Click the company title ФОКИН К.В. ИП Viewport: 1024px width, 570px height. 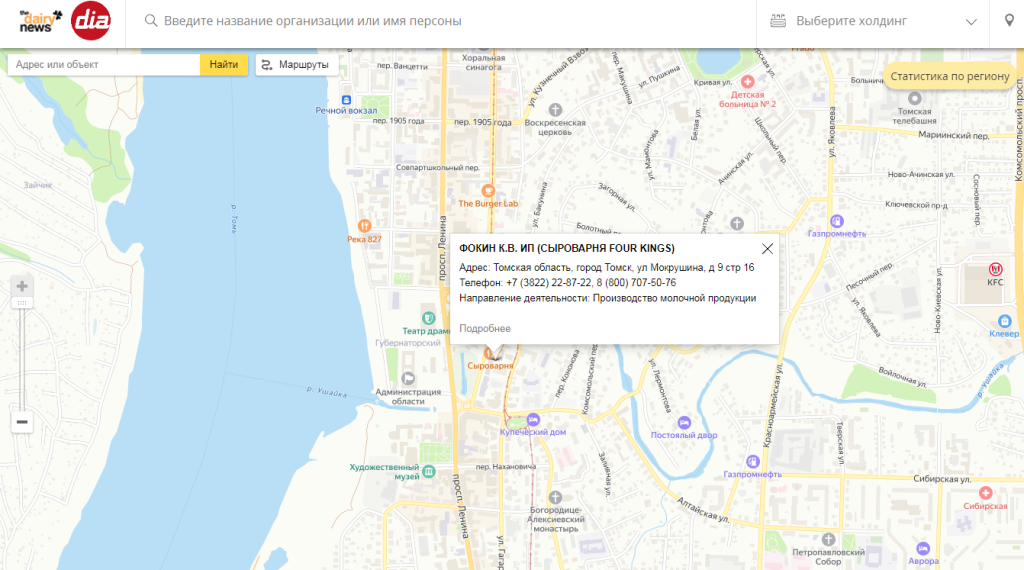(x=567, y=248)
